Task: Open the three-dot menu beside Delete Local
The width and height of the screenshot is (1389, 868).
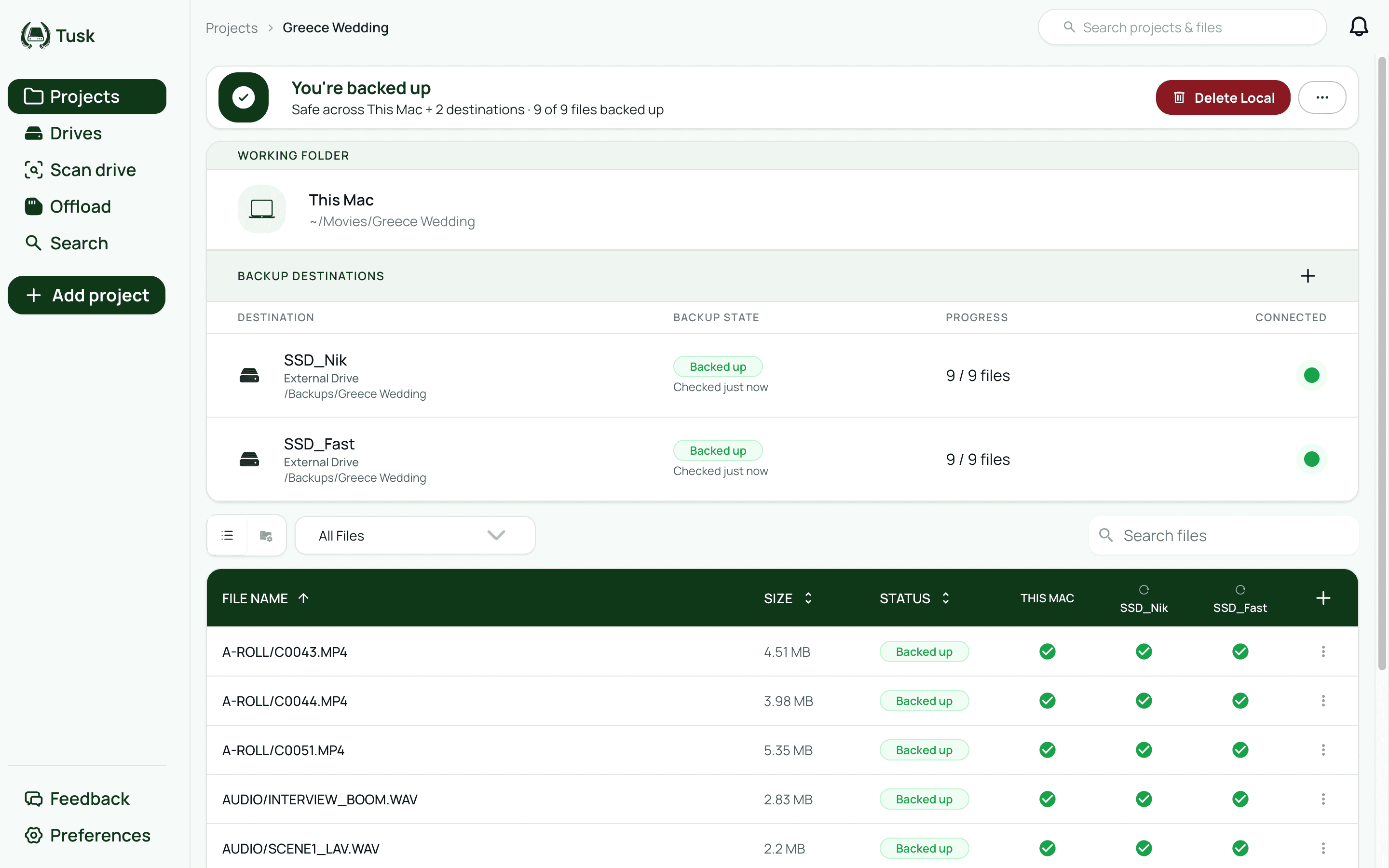Action: click(1322, 97)
